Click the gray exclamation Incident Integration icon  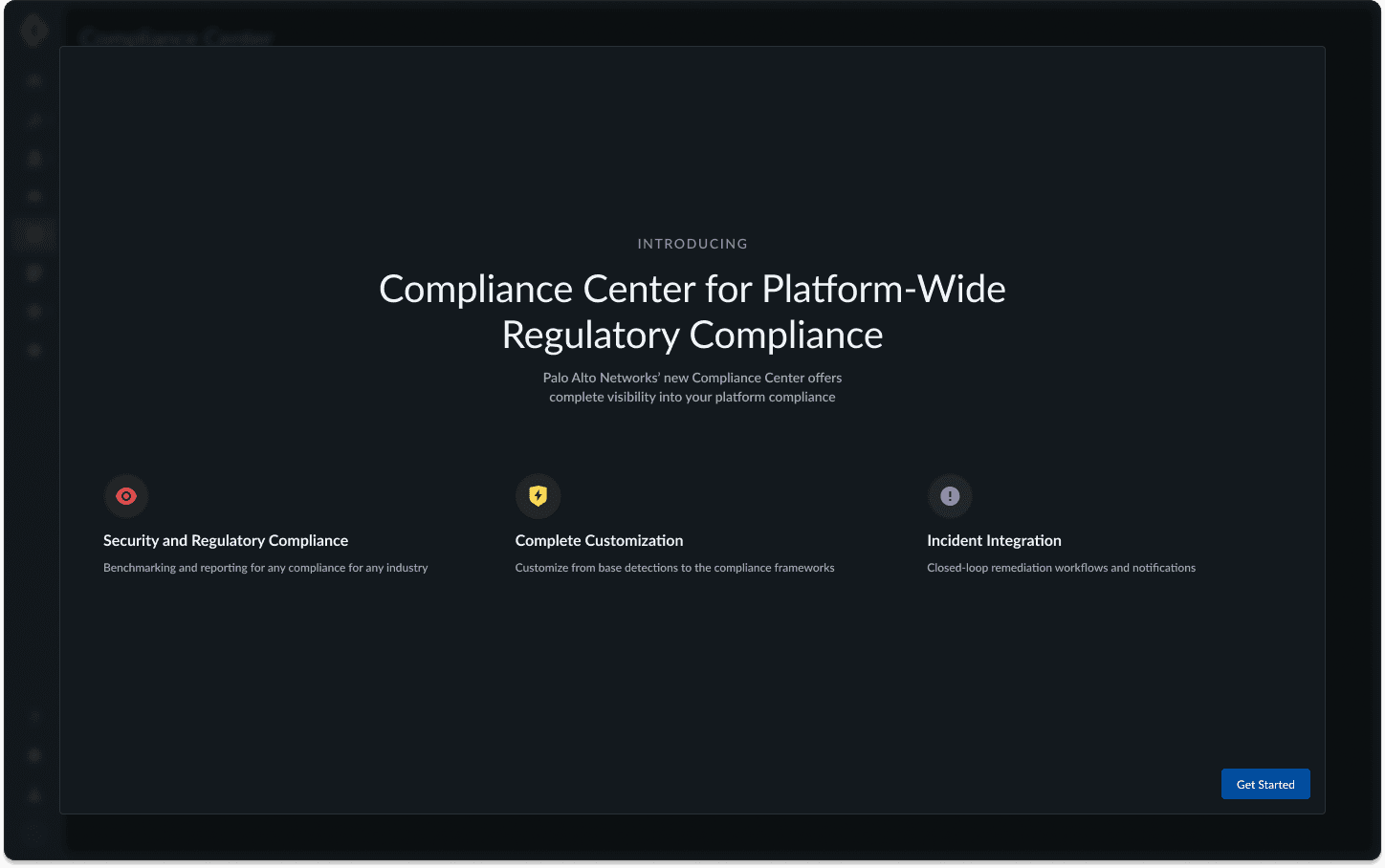coord(950,496)
